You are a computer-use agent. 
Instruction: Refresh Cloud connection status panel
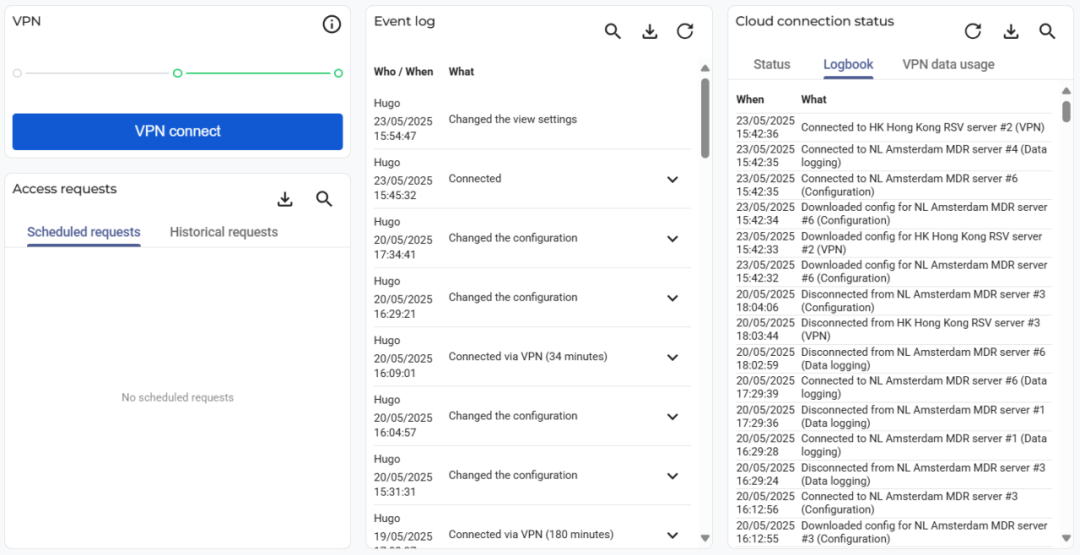(x=974, y=32)
